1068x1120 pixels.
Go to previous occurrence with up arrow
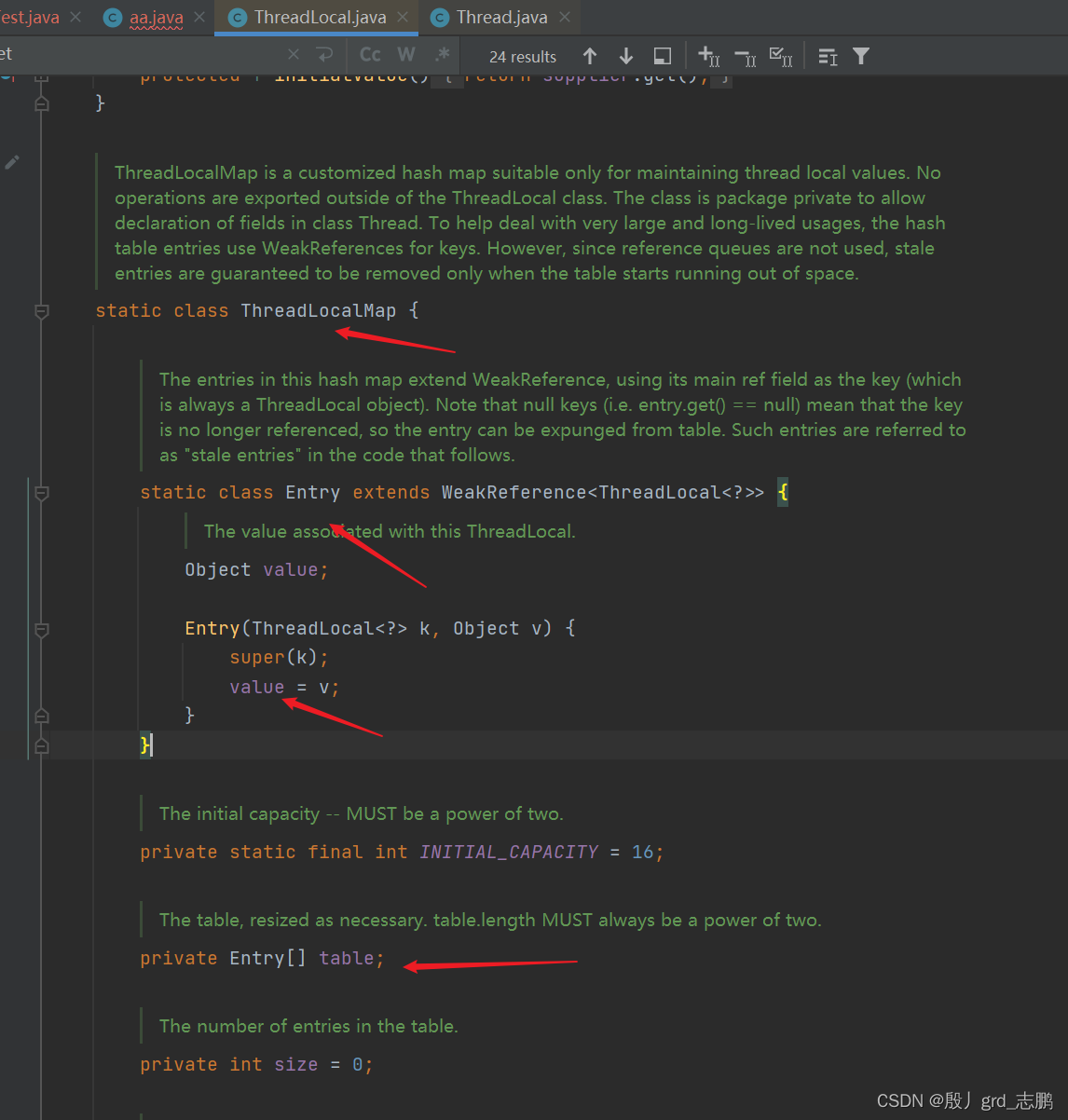pyautogui.click(x=589, y=56)
